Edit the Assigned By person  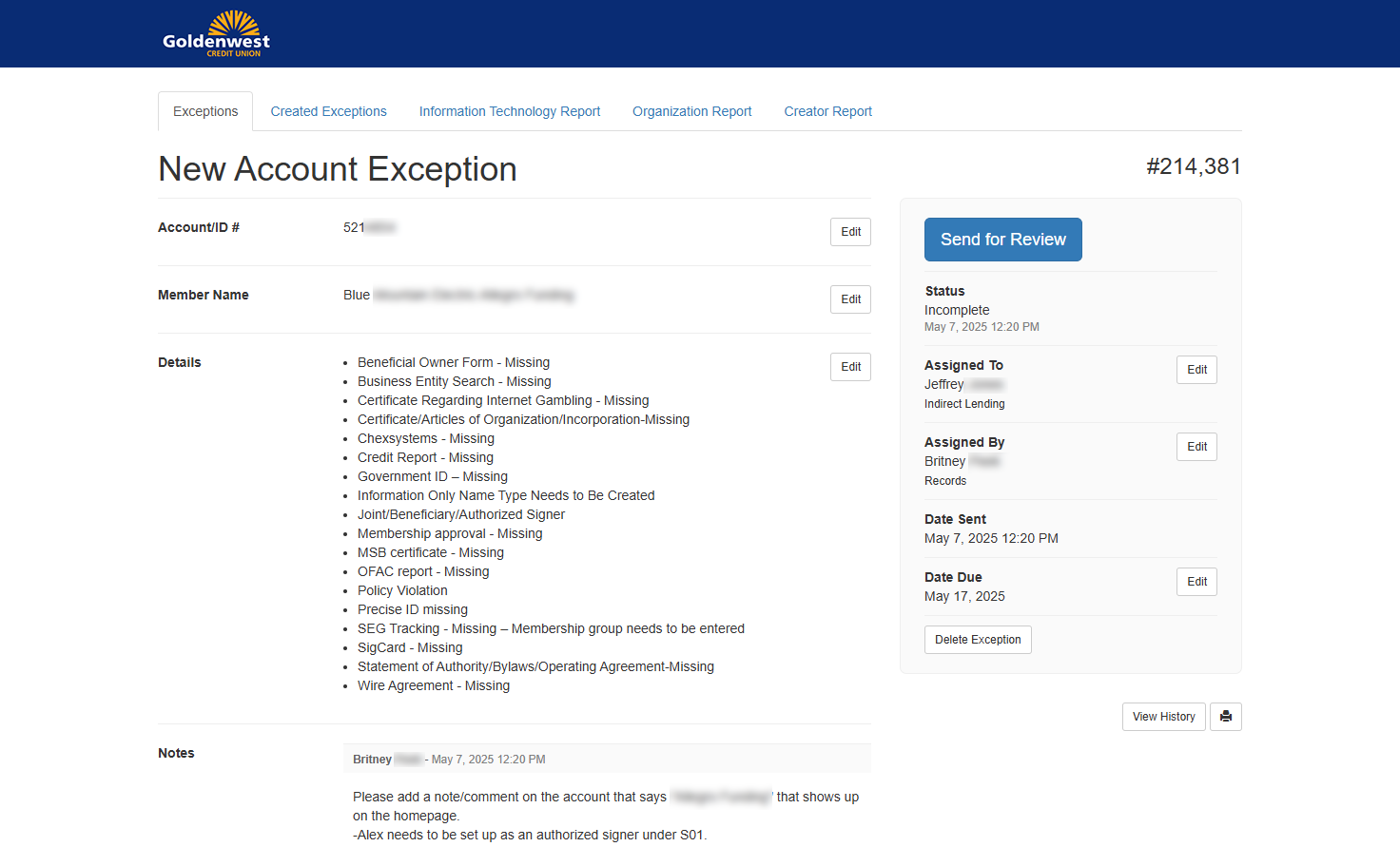coord(1196,446)
